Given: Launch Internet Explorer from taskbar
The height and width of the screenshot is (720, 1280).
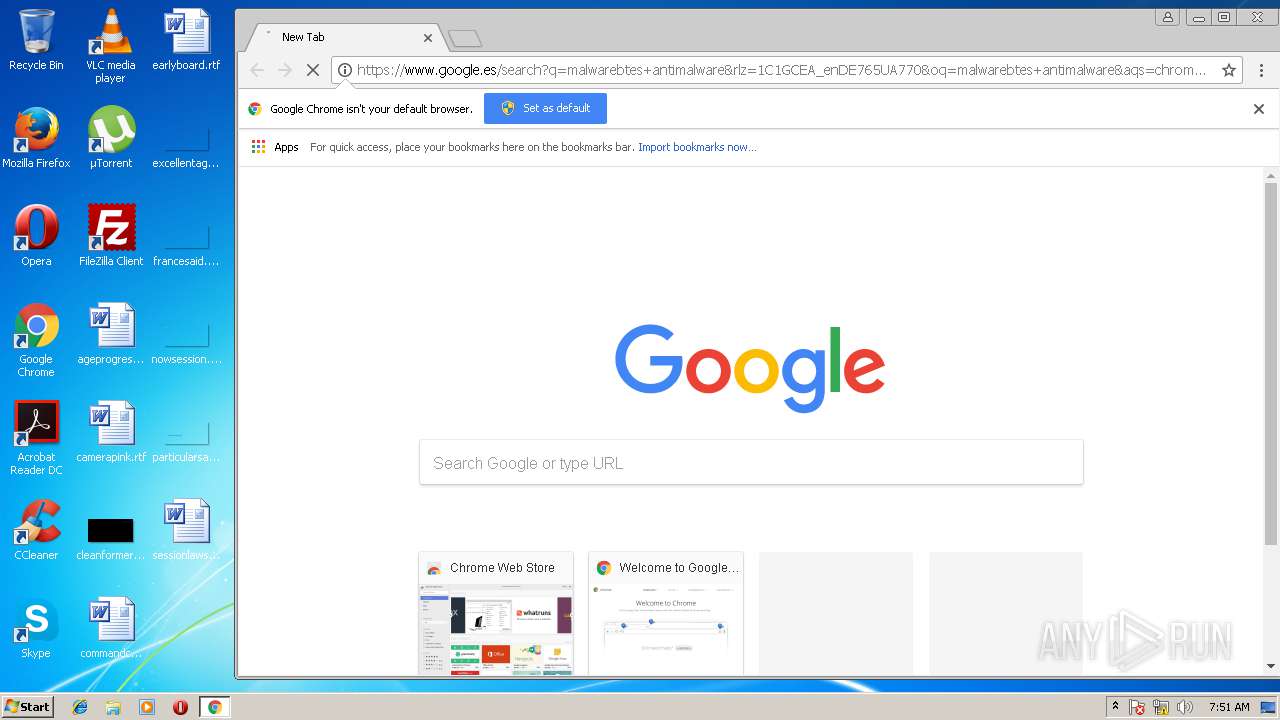Looking at the screenshot, I should click(80, 707).
